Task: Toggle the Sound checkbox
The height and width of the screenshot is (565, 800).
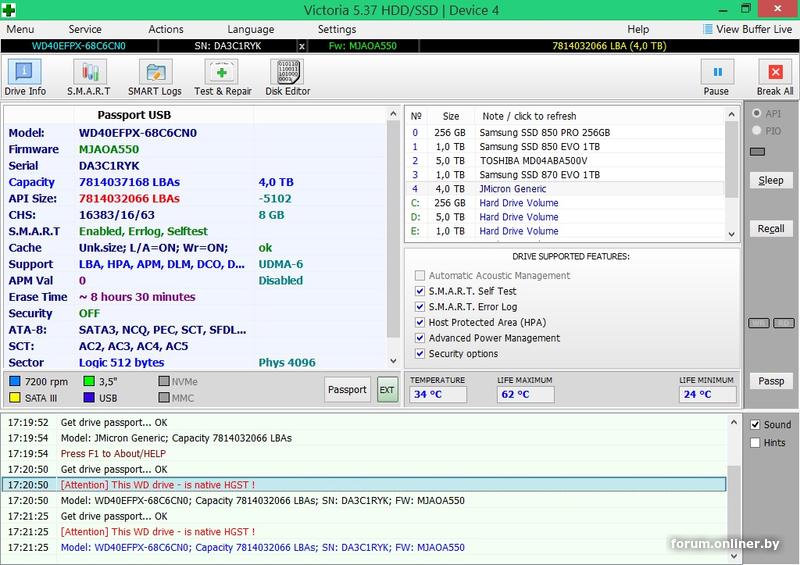Action: tap(756, 425)
